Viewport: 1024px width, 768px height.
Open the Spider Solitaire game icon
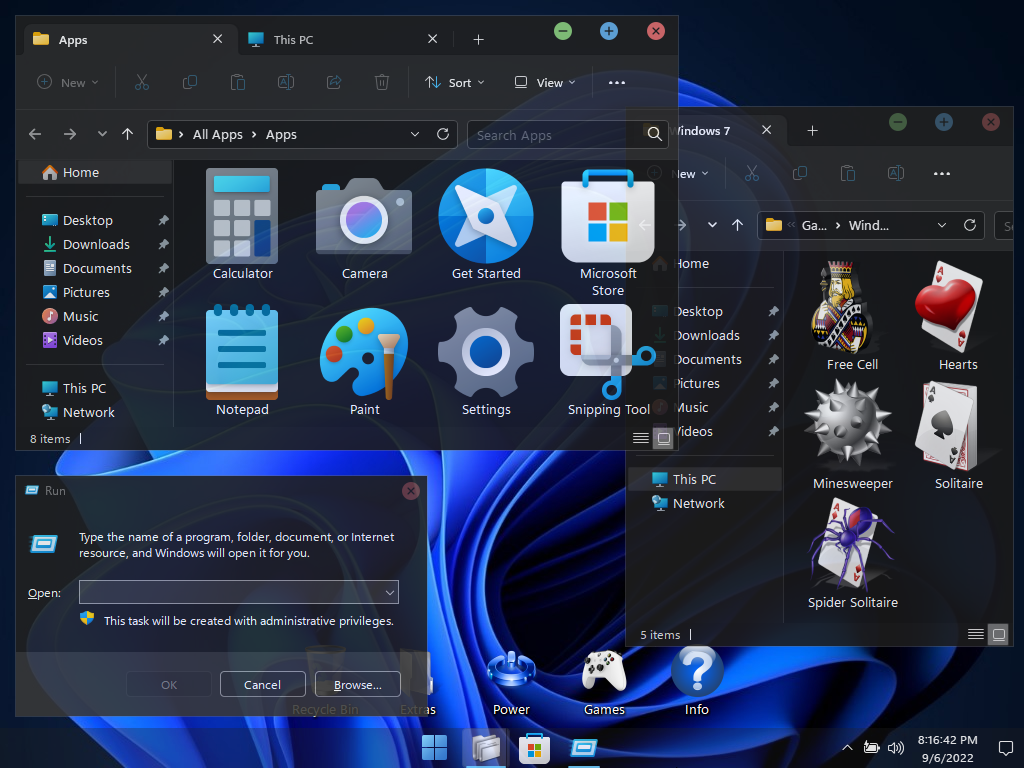[851, 545]
